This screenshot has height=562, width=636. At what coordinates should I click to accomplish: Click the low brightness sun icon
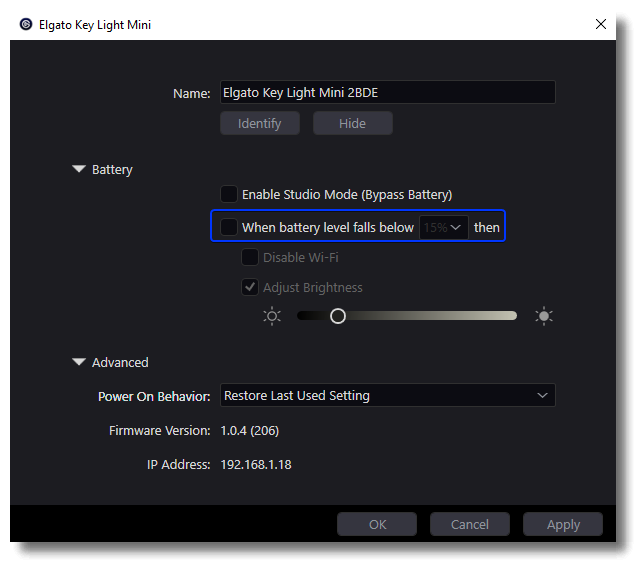[272, 316]
